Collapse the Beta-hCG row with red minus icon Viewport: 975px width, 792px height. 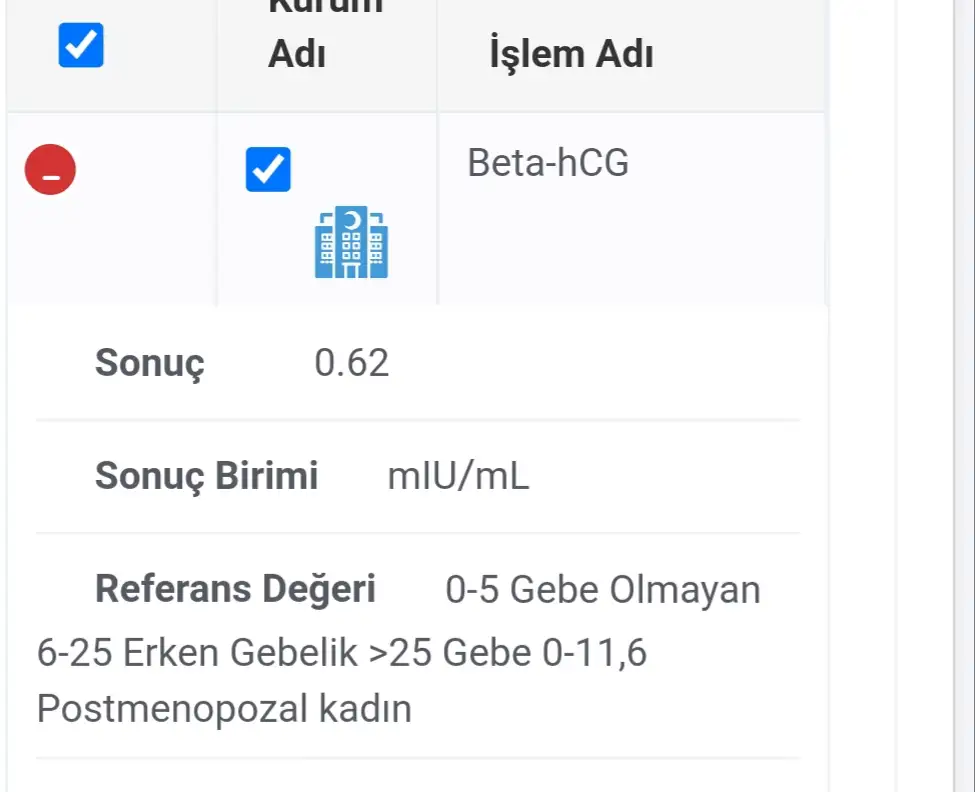coord(50,169)
